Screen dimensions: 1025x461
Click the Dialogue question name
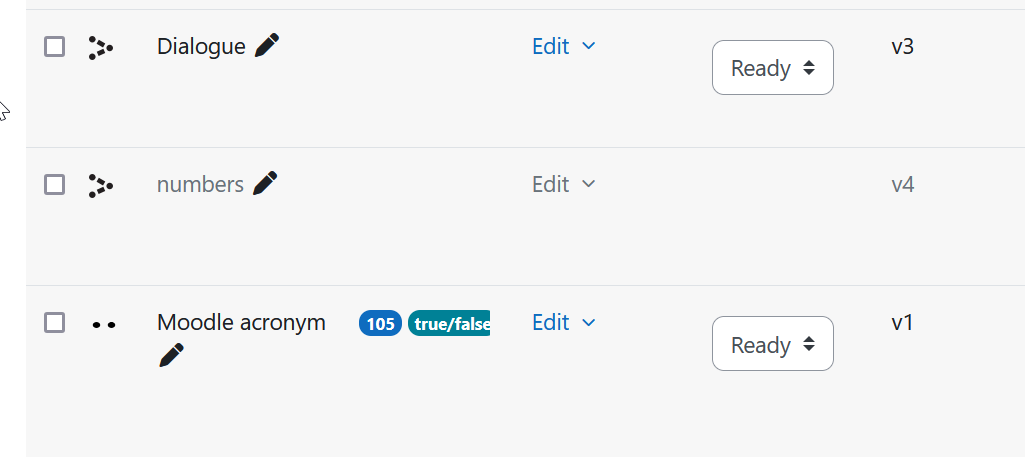(201, 46)
